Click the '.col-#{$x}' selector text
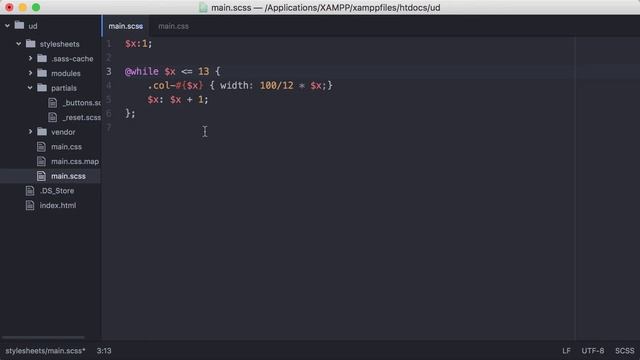 click(175, 85)
